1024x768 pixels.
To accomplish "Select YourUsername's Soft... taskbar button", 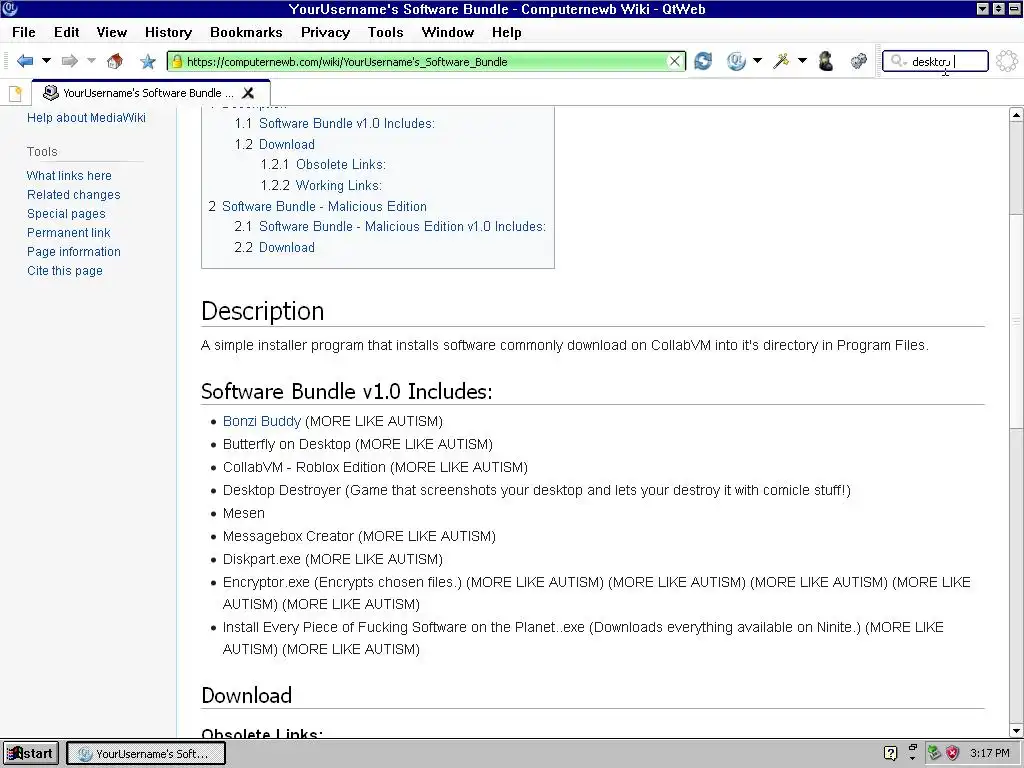I will tap(146, 754).
